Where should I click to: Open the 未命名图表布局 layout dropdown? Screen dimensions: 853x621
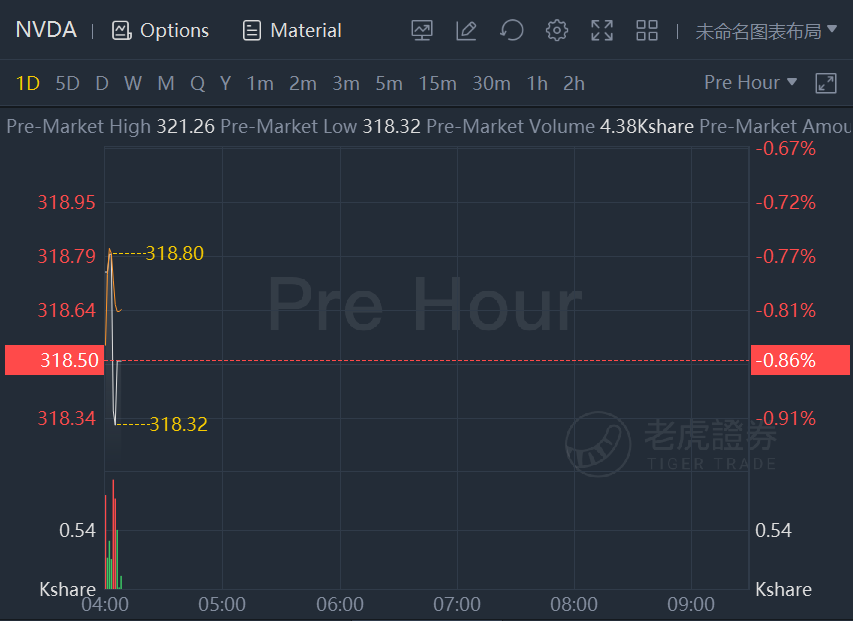(x=766, y=31)
